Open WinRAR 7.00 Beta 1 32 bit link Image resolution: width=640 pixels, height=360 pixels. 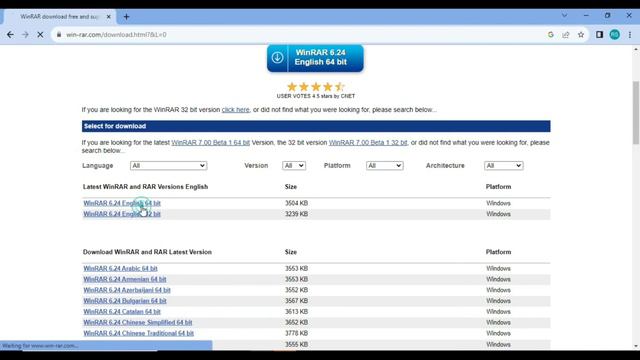pos(368,142)
